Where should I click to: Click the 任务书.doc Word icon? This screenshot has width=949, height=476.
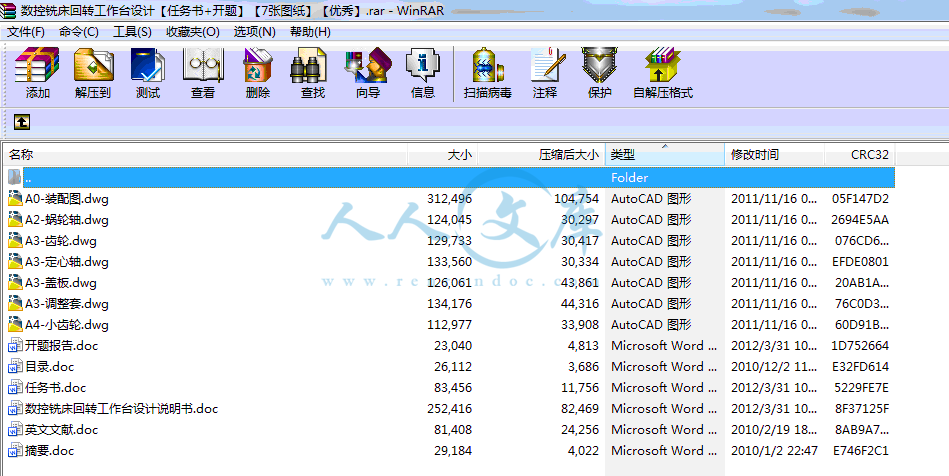tap(15, 388)
